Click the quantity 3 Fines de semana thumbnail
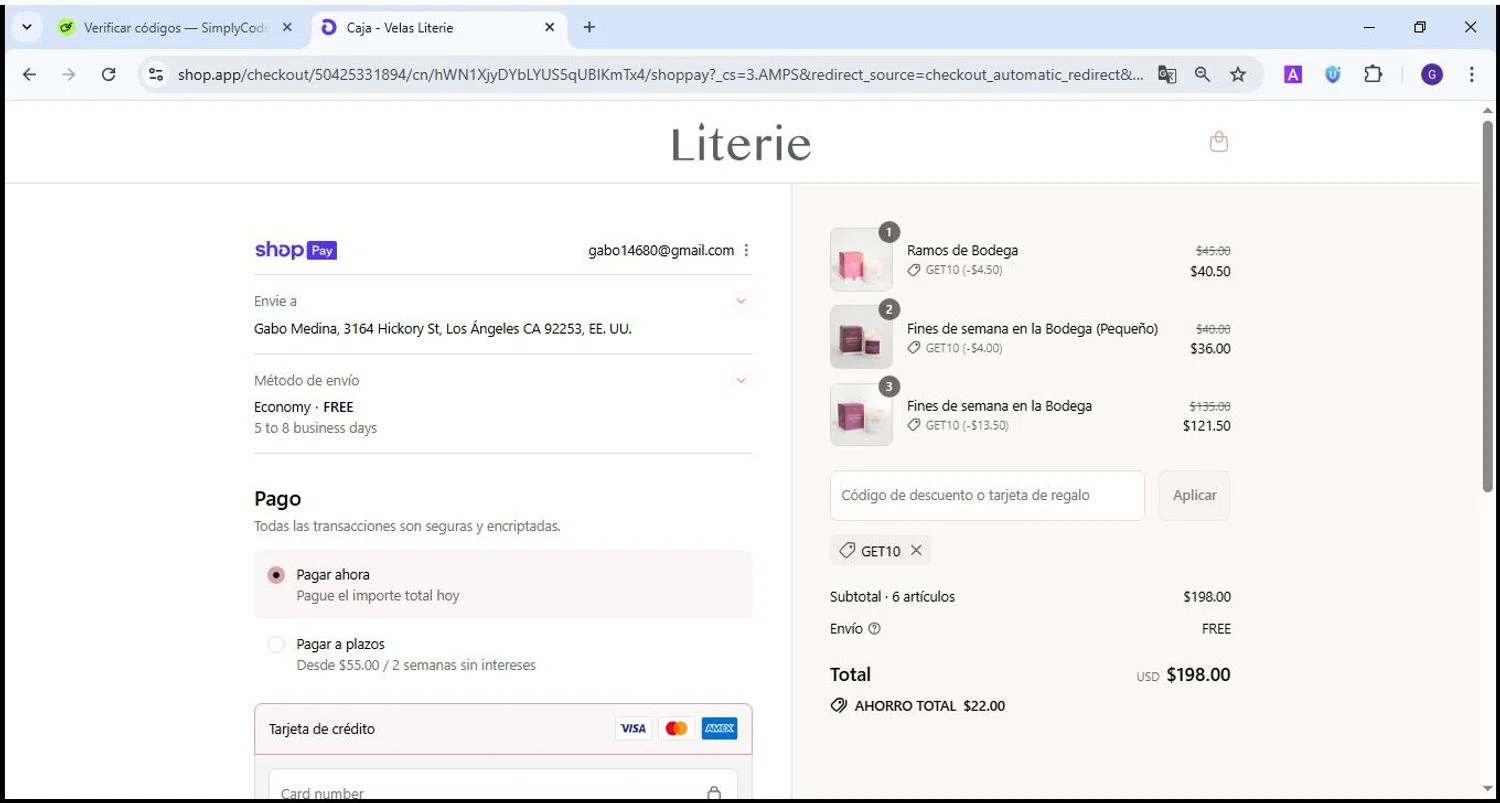1500x803 pixels. (x=861, y=414)
